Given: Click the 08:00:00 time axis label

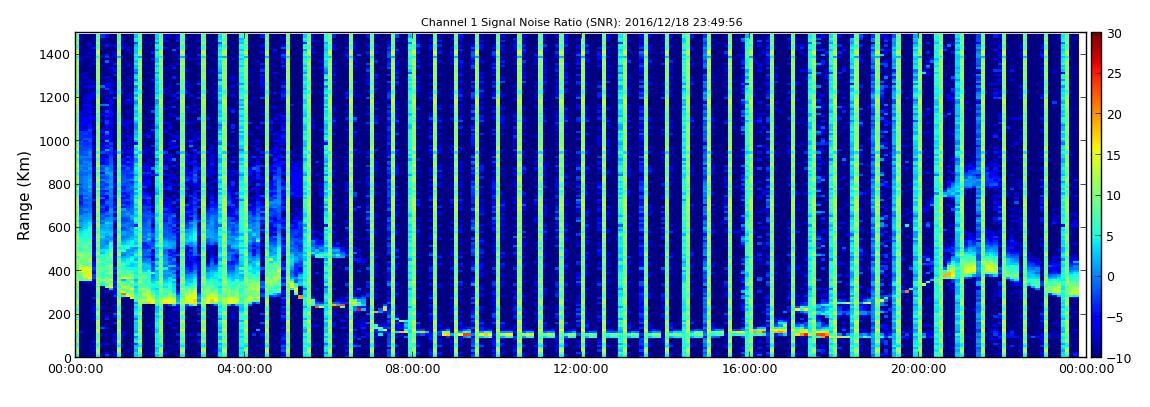Looking at the screenshot, I should pos(411,370).
